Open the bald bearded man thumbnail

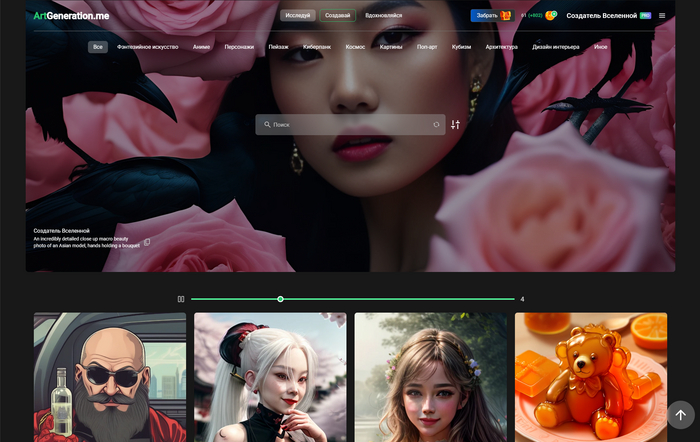click(110, 377)
